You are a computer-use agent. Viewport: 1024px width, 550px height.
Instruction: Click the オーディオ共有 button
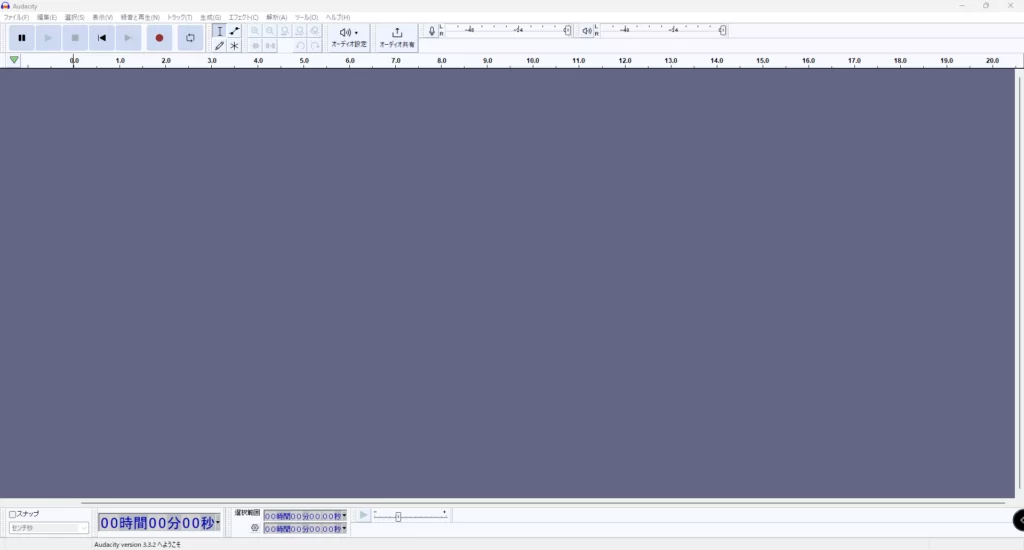pos(397,38)
